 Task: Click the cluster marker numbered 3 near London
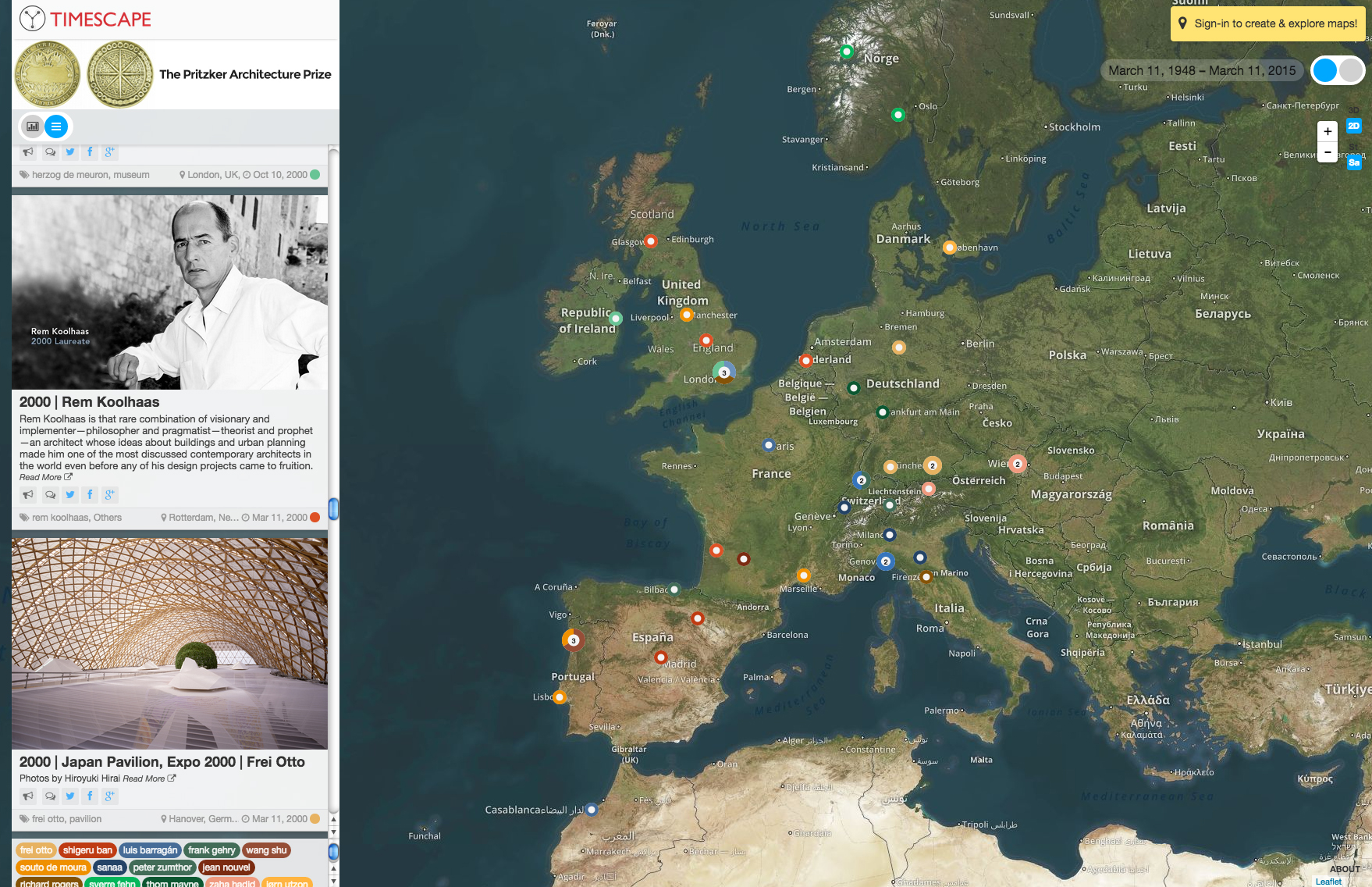pyautogui.click(x=724, y=372)
